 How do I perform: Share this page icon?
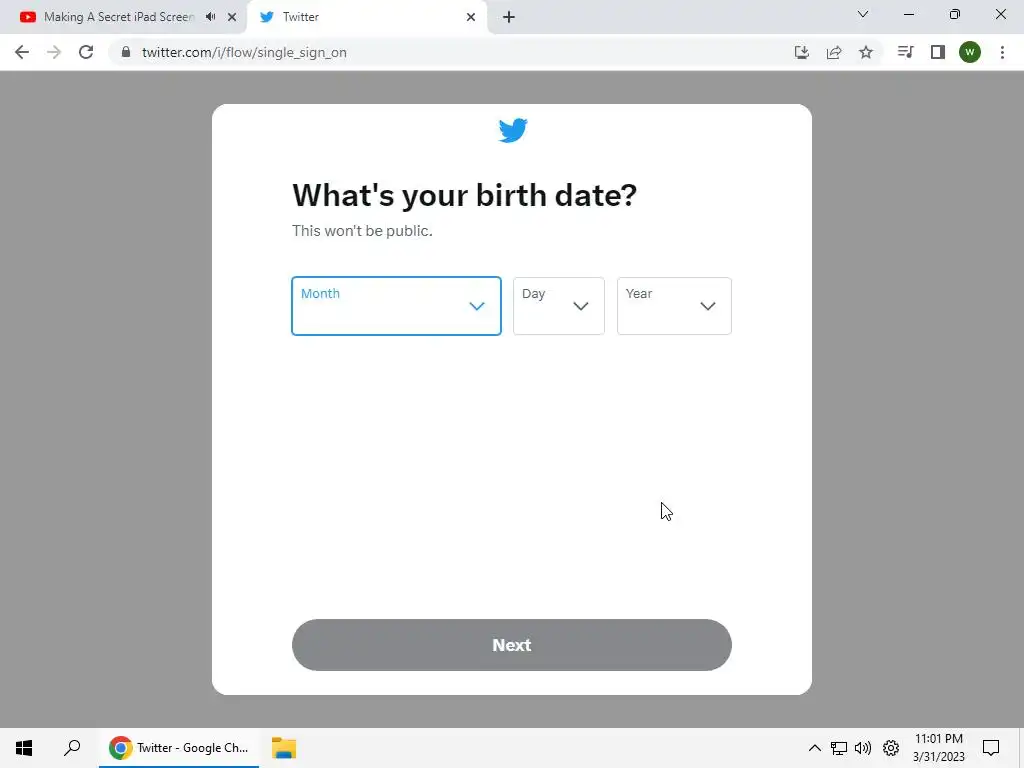834,52
